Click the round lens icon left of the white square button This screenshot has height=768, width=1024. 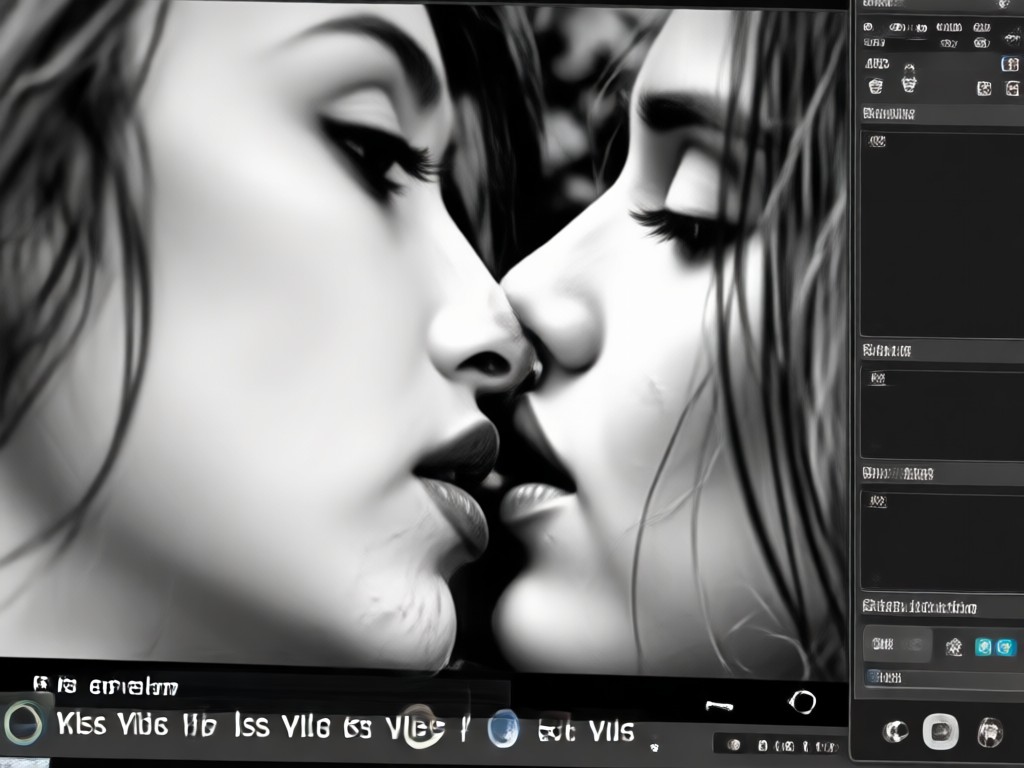[895, 731]
